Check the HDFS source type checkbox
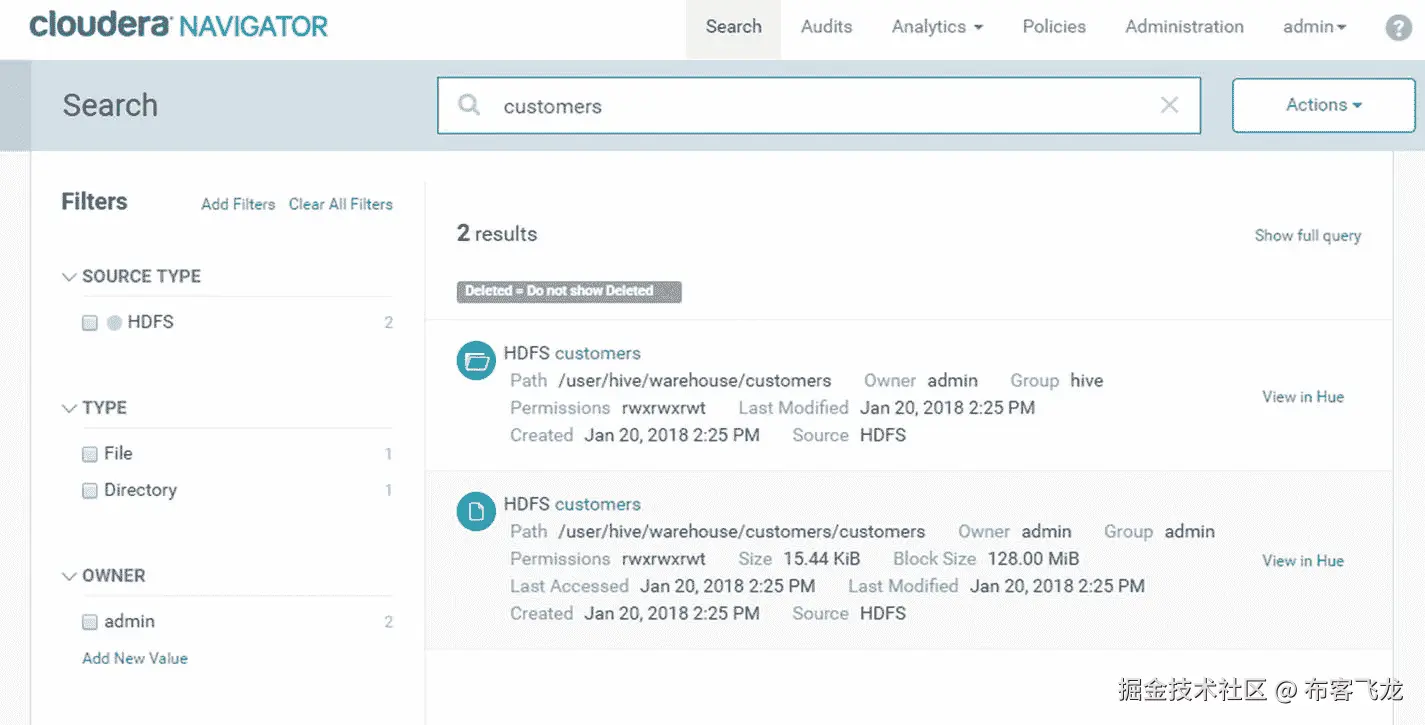The image size is (1425, 725). [x=90, y=323]
